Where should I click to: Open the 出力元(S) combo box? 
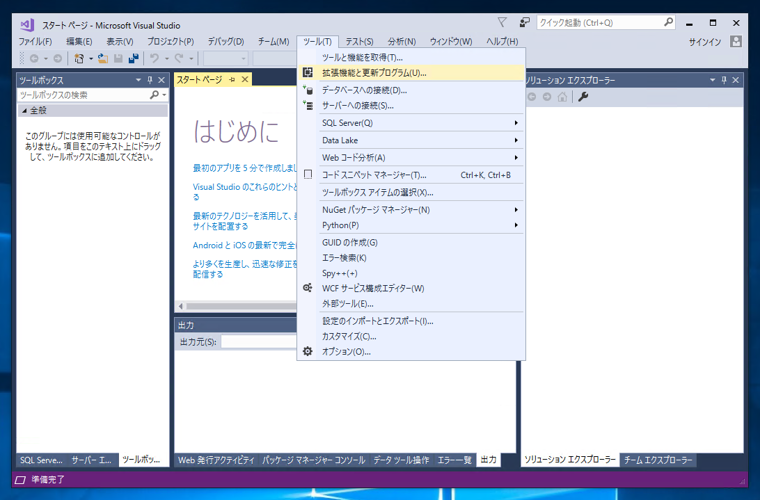[258, 342]
